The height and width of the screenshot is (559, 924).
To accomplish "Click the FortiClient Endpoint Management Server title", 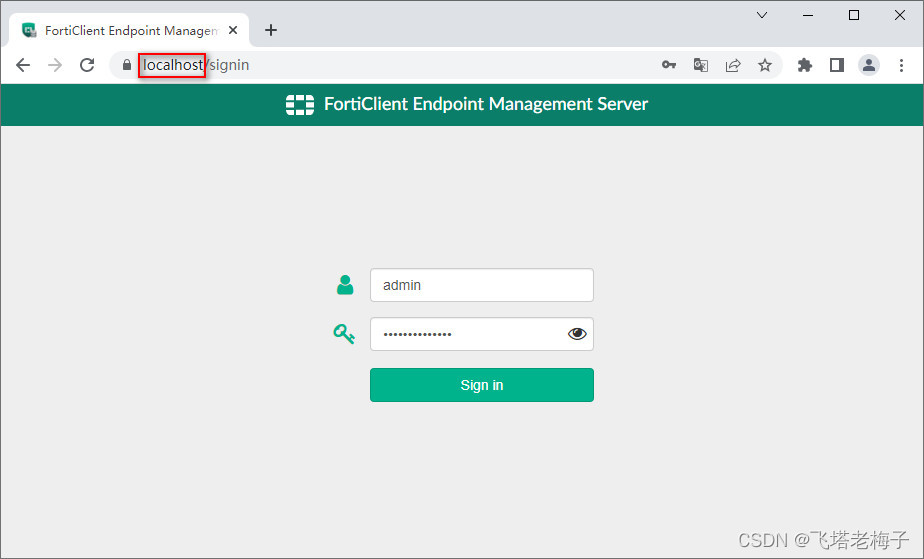I will pyautogui.click(x=486, y=104).
